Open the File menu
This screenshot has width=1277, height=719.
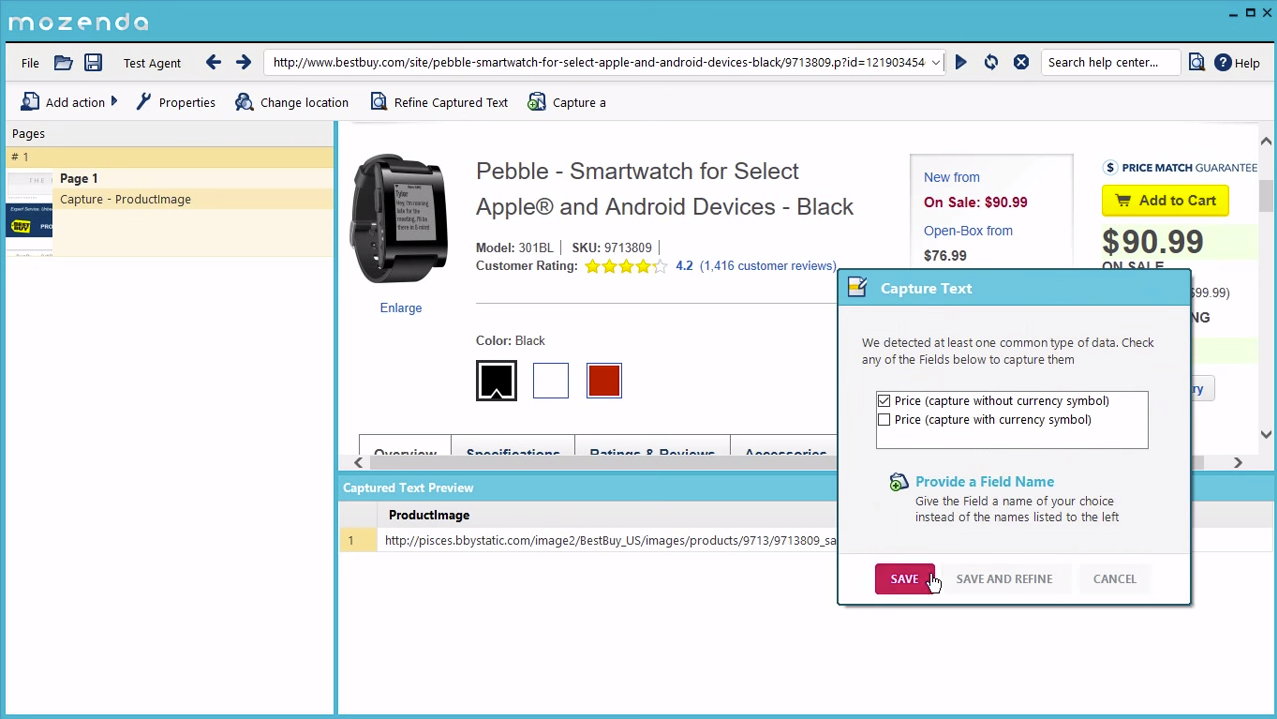pyautogui.click(x=30, y=63)
